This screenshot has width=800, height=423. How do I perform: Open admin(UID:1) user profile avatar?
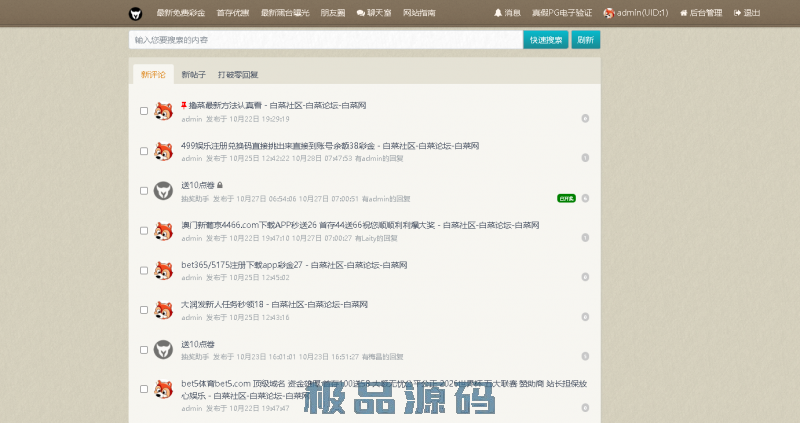(x=608, y=13)
